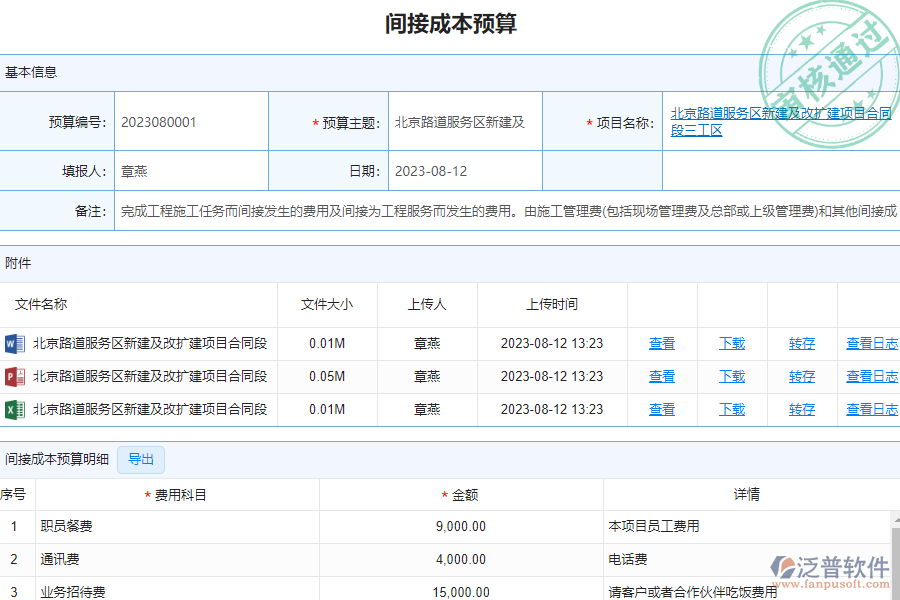Click the PowerPoint icon of the second attachment
Screen dimensions: 900x600
pyautogui.click(x=14, y=376)
